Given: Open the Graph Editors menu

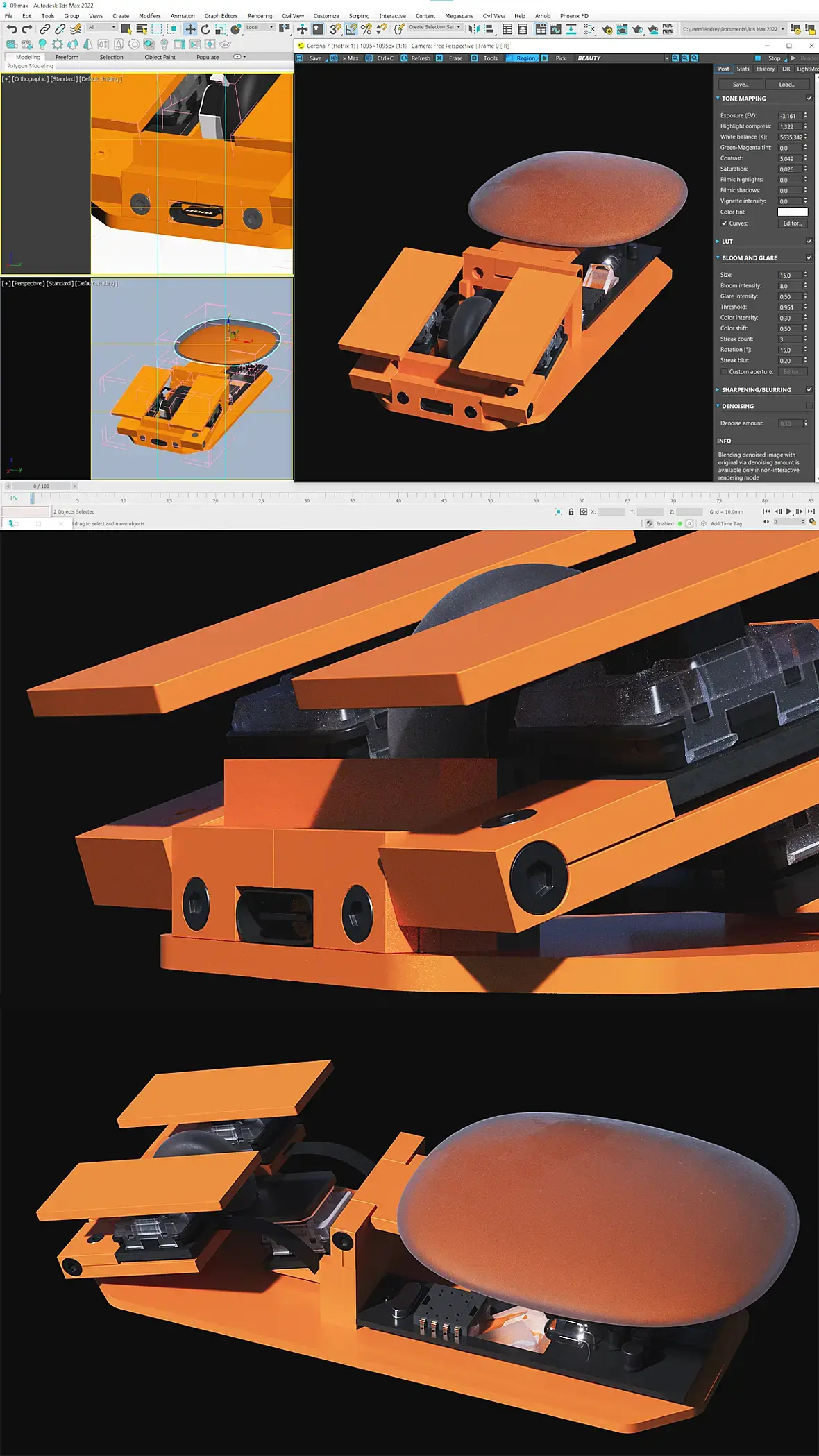Looking at the screenshot, I should pos(221,15).
